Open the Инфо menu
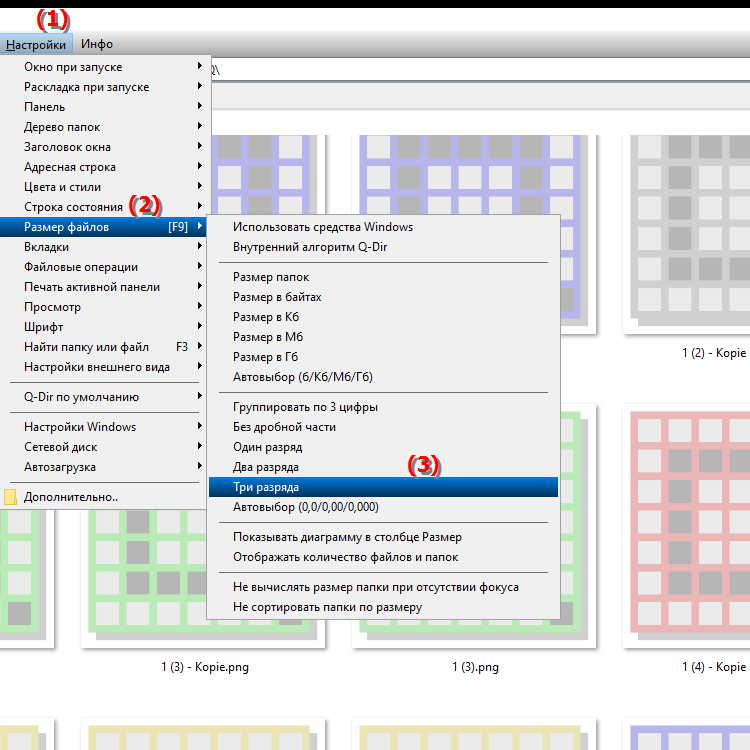Image resolution: width=750 pixels, height=750 pixels. tap(97, 44)
